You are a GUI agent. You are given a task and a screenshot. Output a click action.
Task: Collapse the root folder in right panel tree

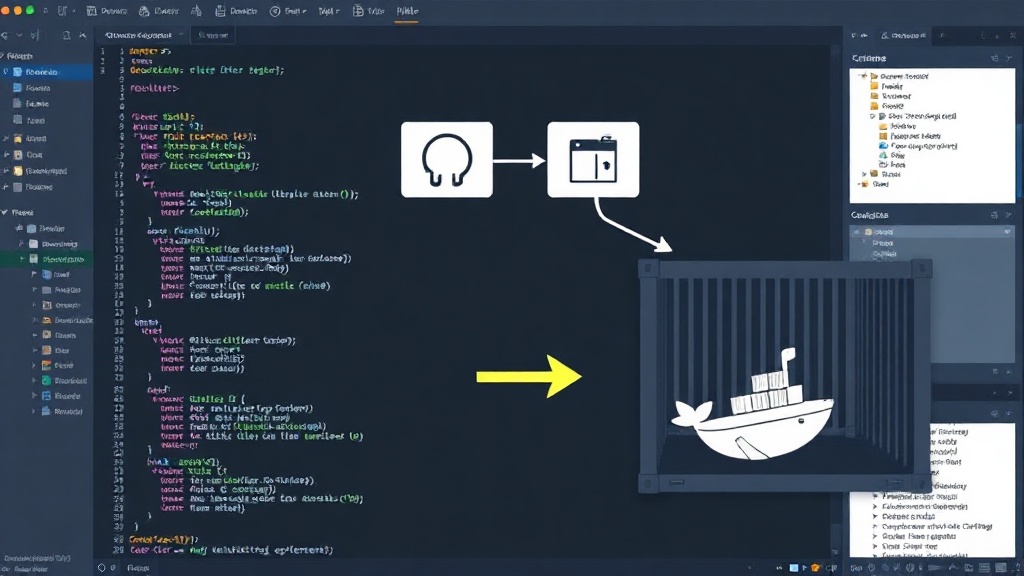tap(863, 76)
